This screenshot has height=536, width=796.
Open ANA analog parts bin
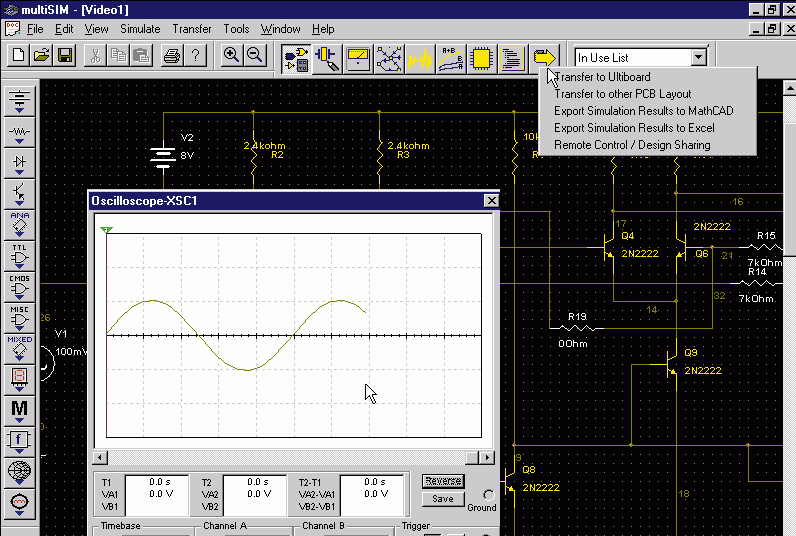[19, 225]
